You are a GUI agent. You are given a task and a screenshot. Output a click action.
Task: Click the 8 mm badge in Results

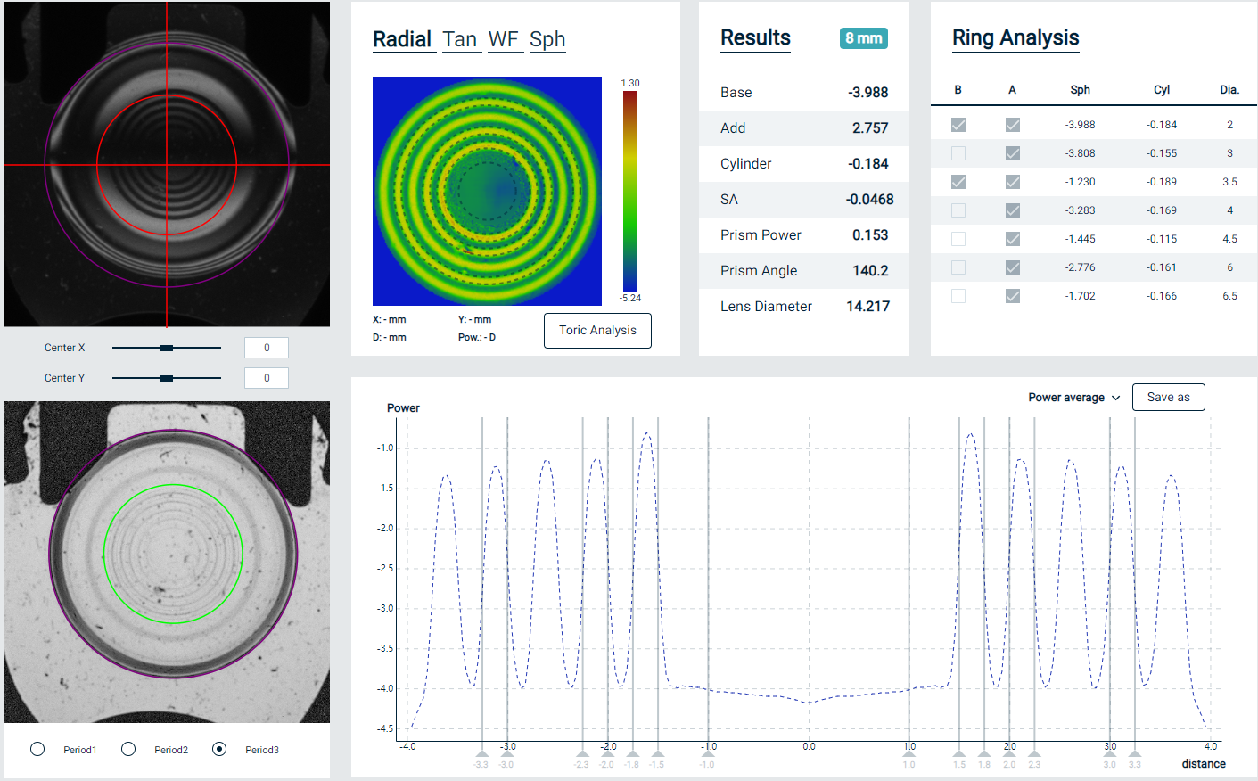click(x=863, y=39)
